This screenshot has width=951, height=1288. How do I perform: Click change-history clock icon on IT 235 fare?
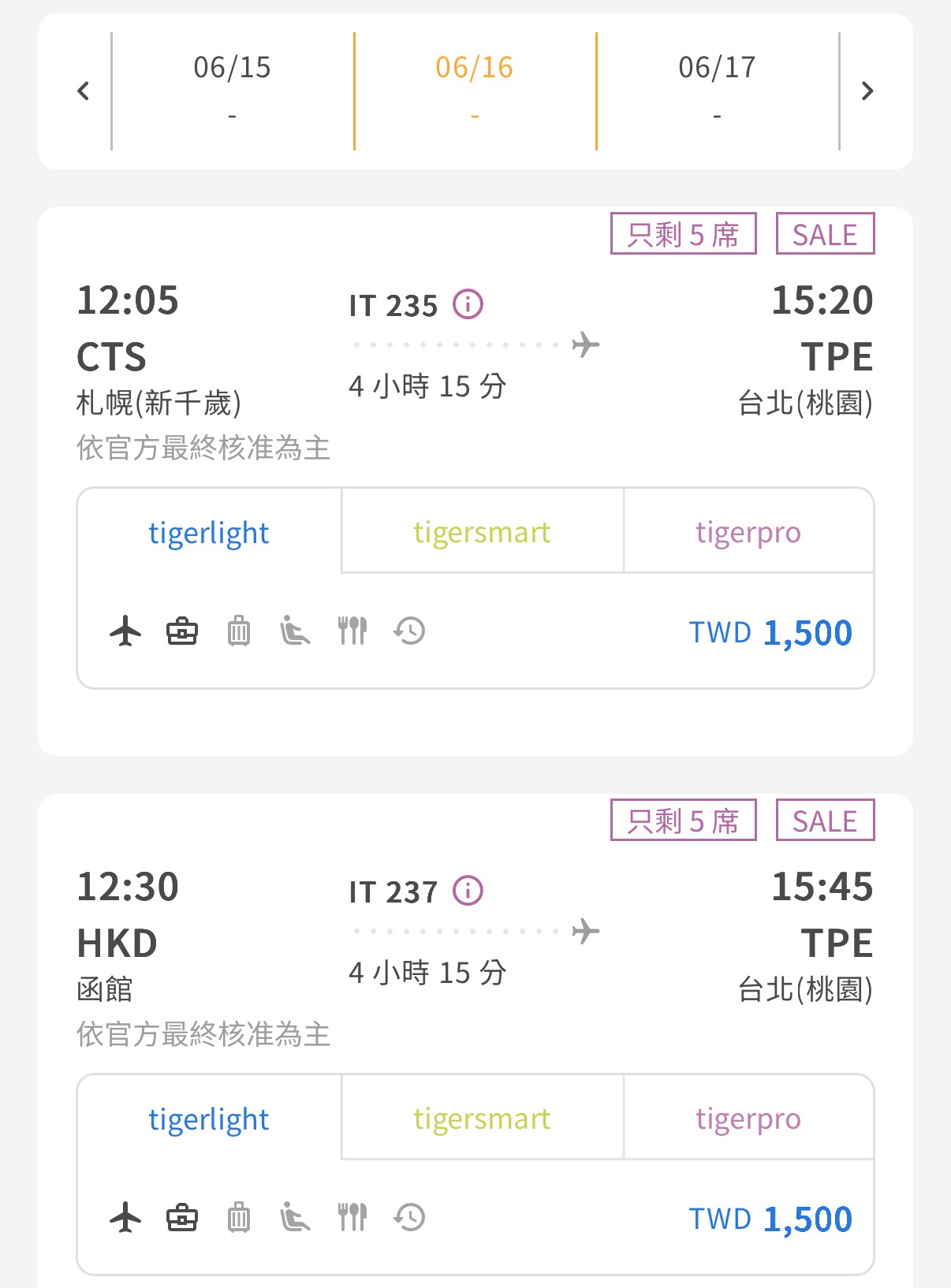click(409, 631)
